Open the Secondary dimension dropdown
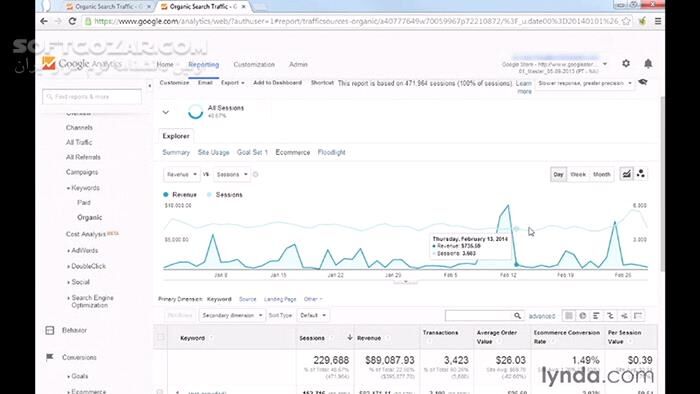 click(232, 315)
